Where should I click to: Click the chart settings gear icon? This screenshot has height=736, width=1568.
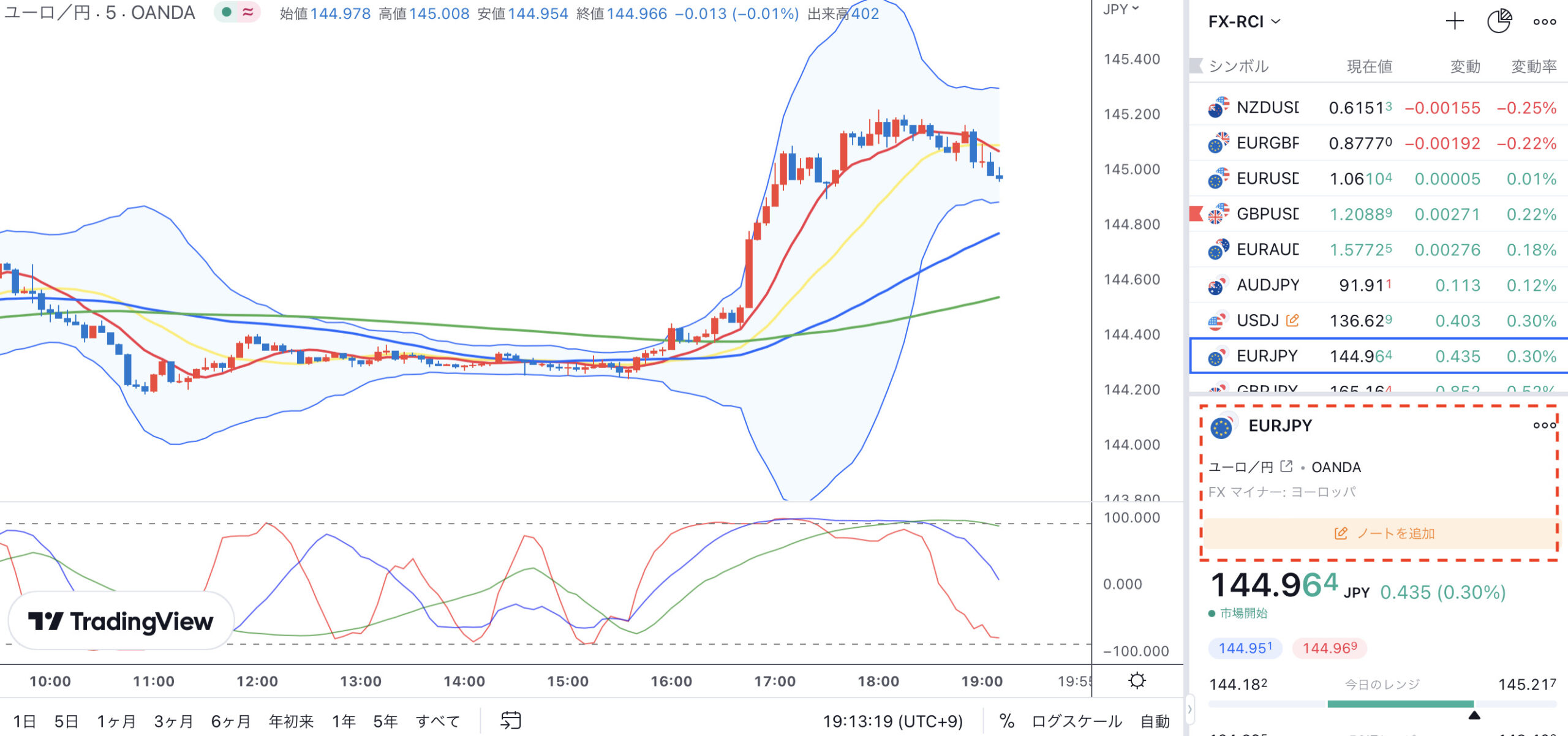click(1137, 680)
